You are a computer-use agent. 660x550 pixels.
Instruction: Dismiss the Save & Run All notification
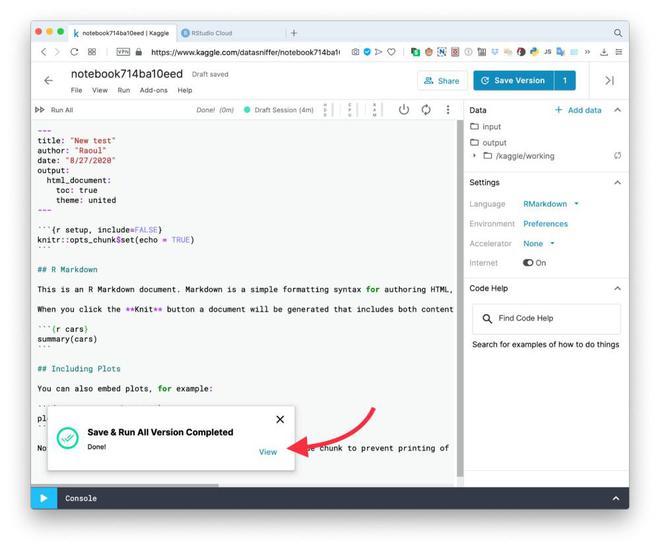click(x=280, y=419)
